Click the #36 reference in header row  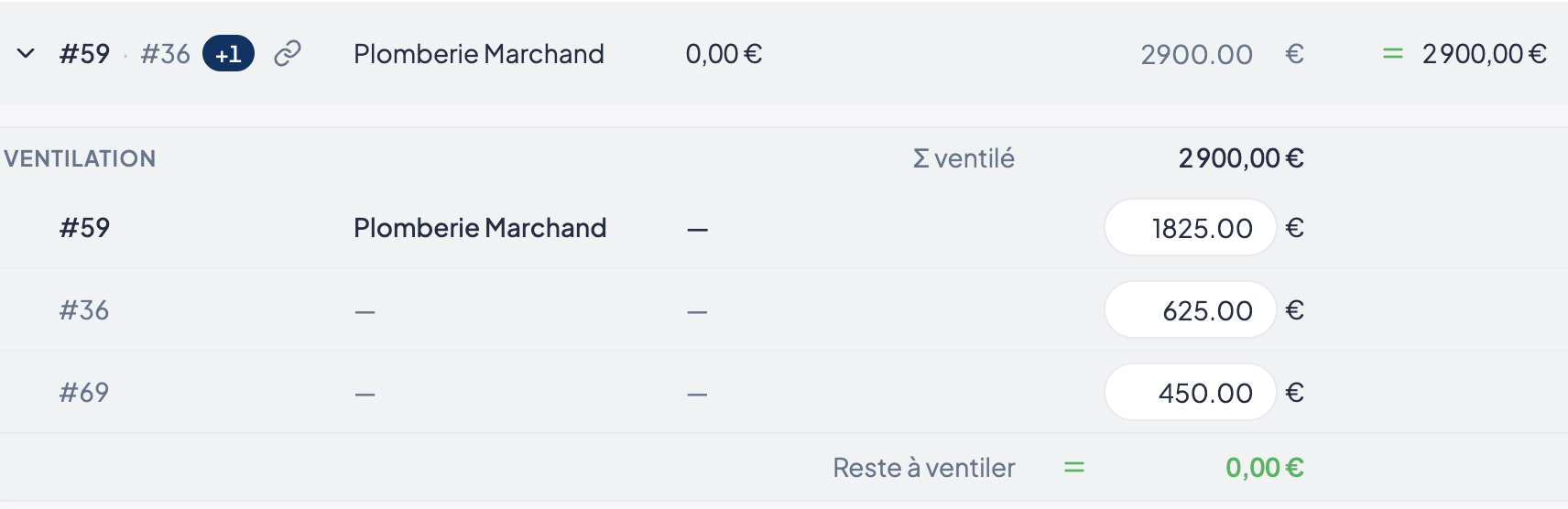point(166,53)
